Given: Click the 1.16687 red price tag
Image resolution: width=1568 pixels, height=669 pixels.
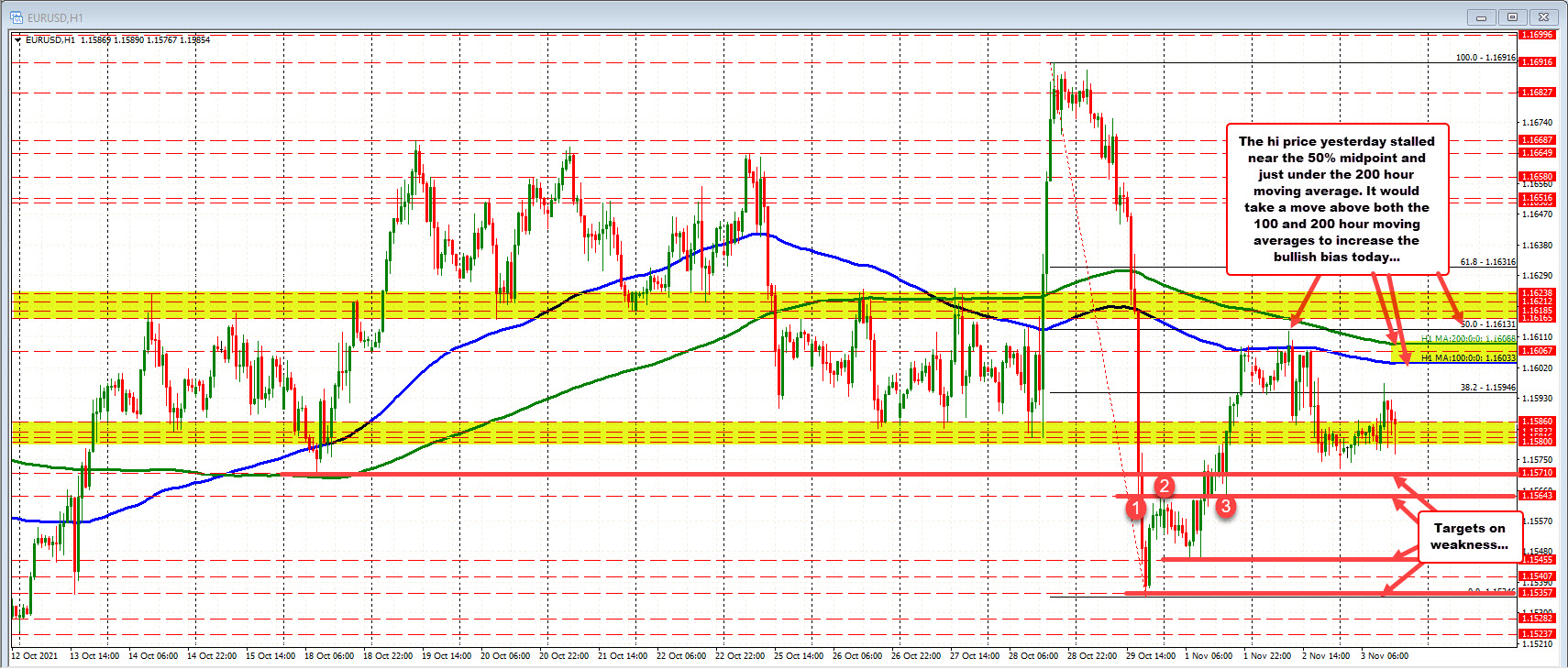Looking at the screenshot, I should click(1538, 140).
